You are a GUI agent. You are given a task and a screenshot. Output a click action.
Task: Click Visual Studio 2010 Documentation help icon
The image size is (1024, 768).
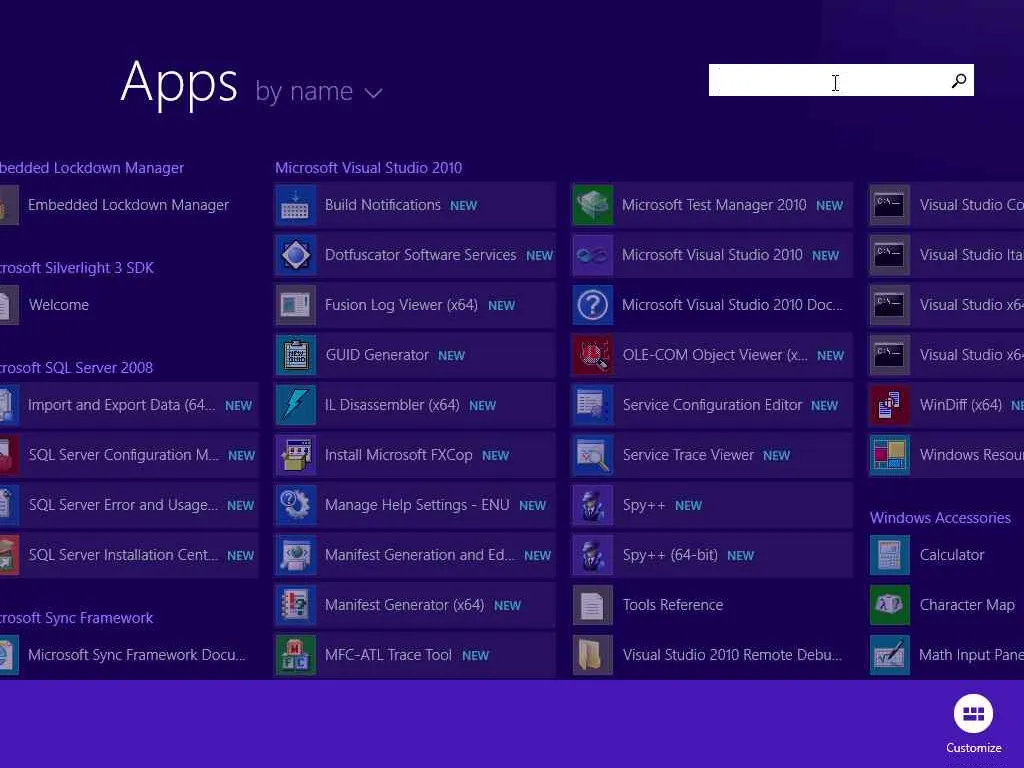coord(593,305)
